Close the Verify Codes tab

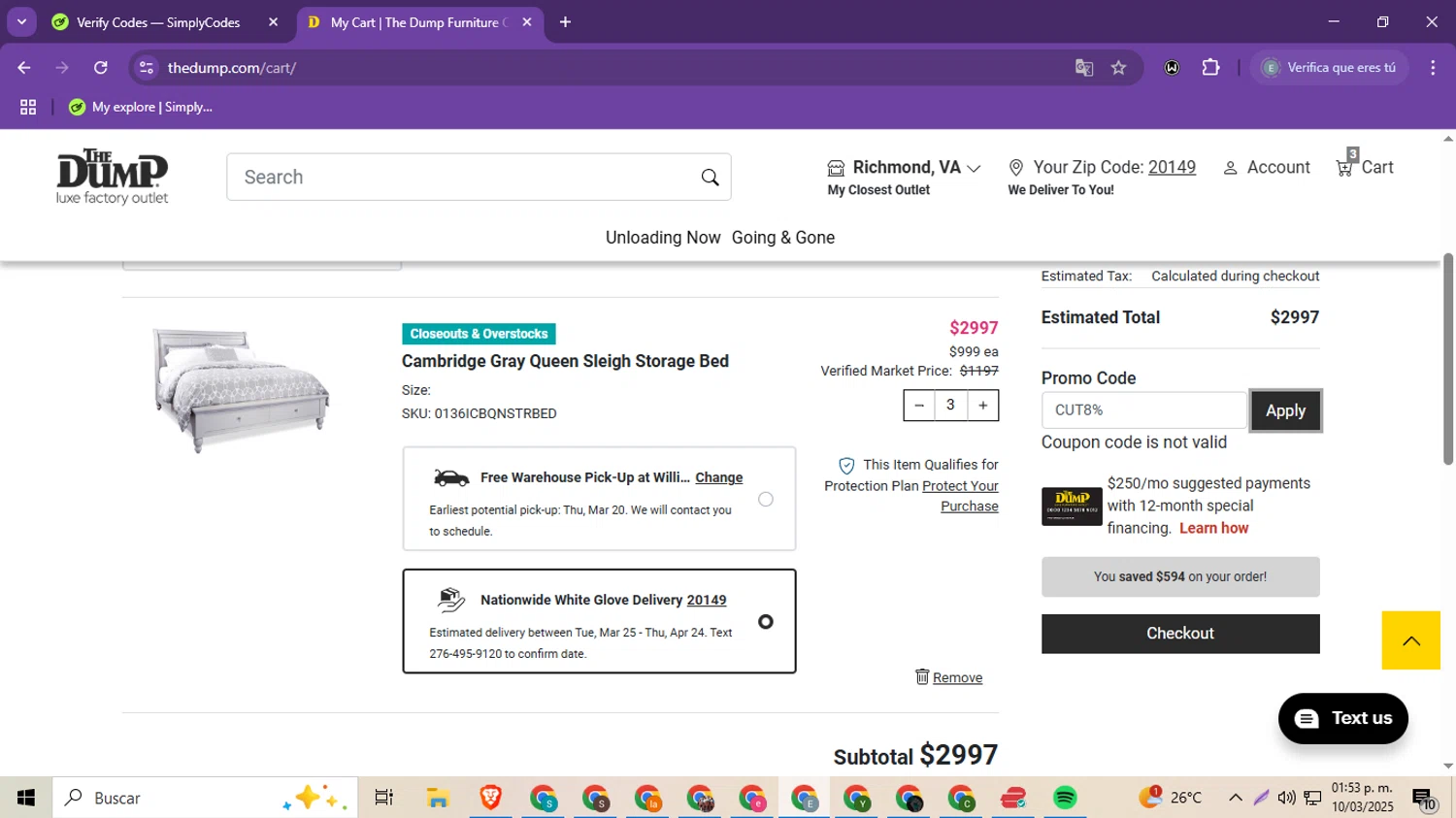click(273, 22)
